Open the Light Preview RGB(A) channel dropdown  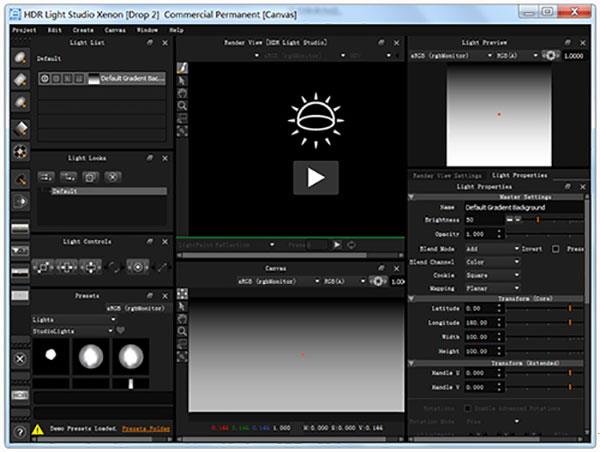(517, 55)
